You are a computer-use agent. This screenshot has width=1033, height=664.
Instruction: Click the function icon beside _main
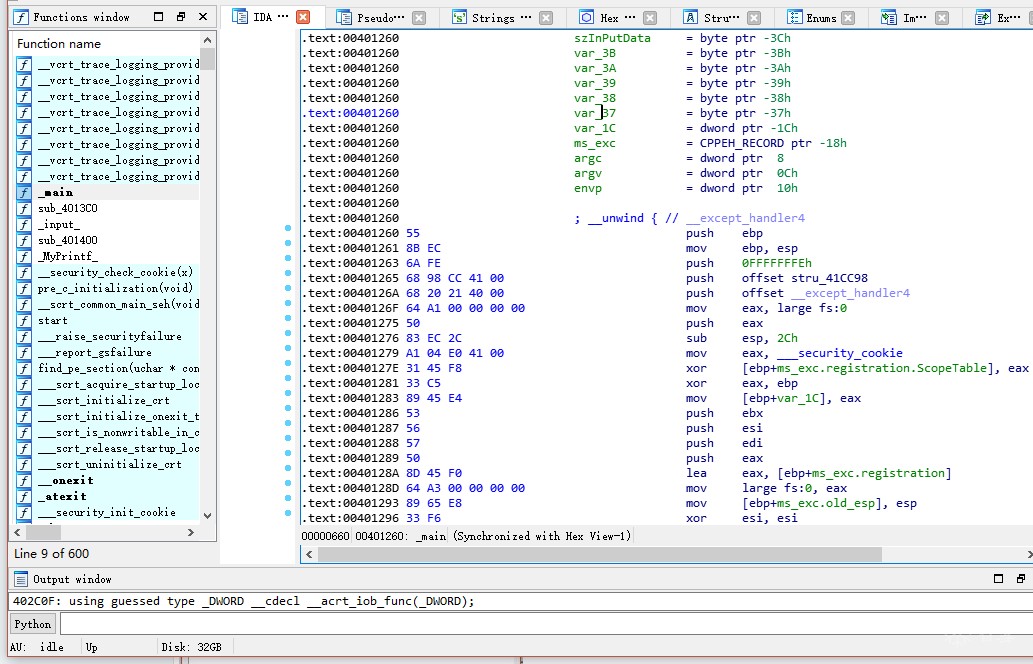[x=24, y=192]
